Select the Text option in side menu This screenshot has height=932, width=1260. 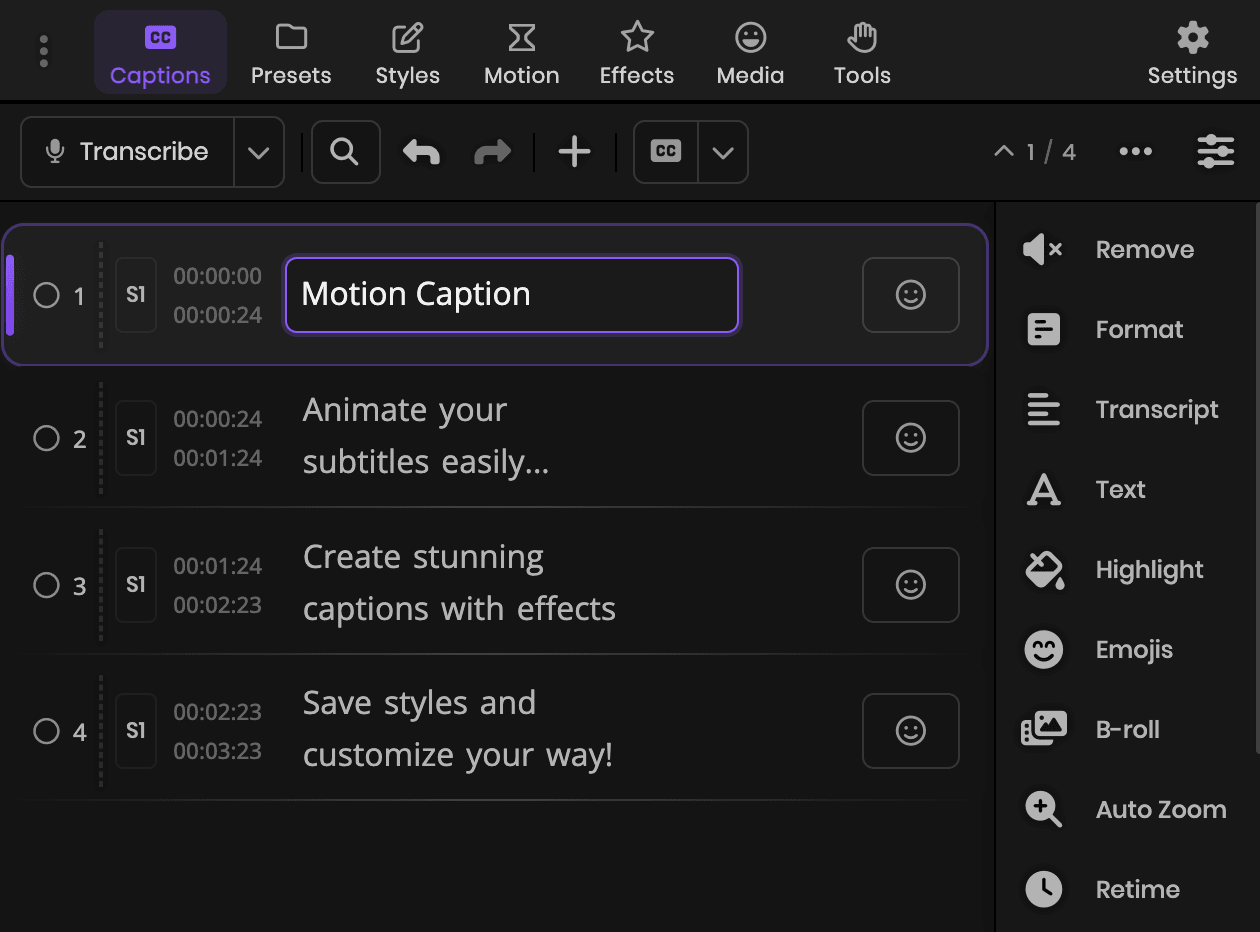click(1085, 490)
